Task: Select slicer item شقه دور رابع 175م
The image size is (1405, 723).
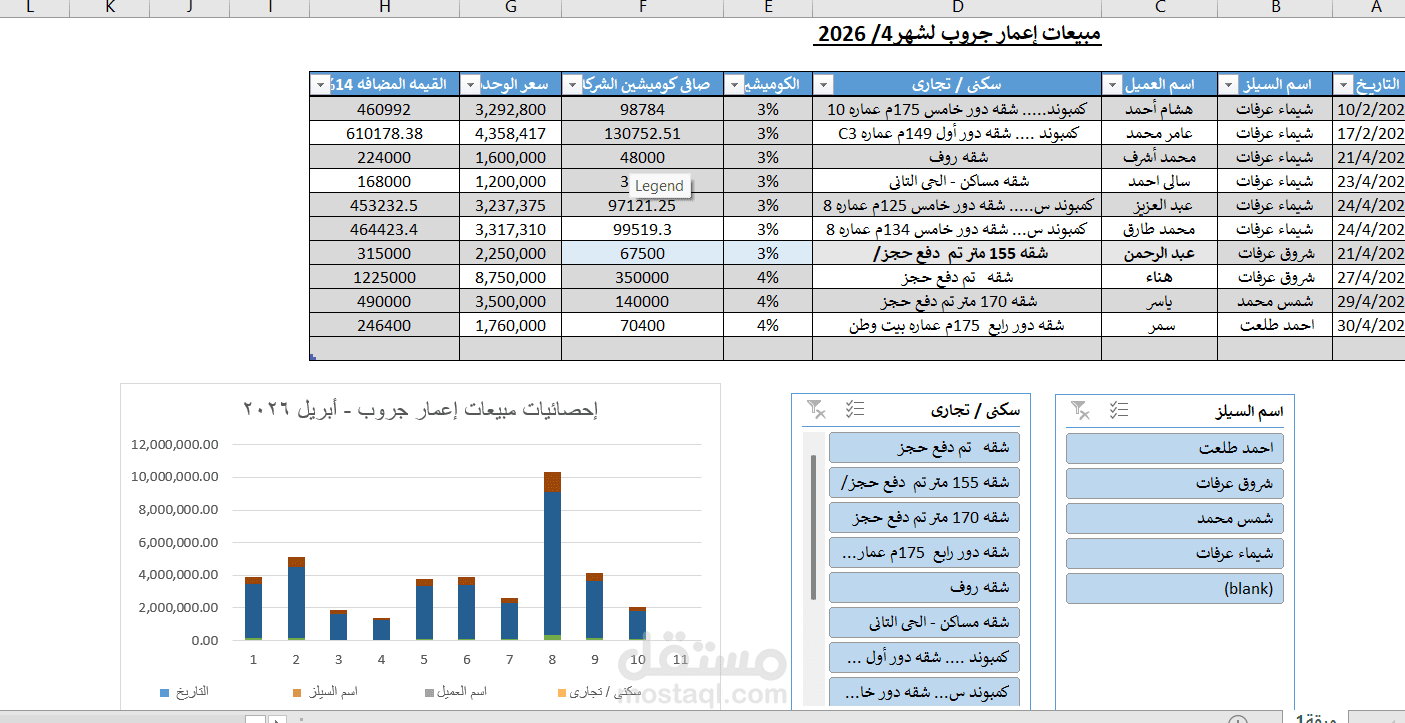Action: pos(924,552)
